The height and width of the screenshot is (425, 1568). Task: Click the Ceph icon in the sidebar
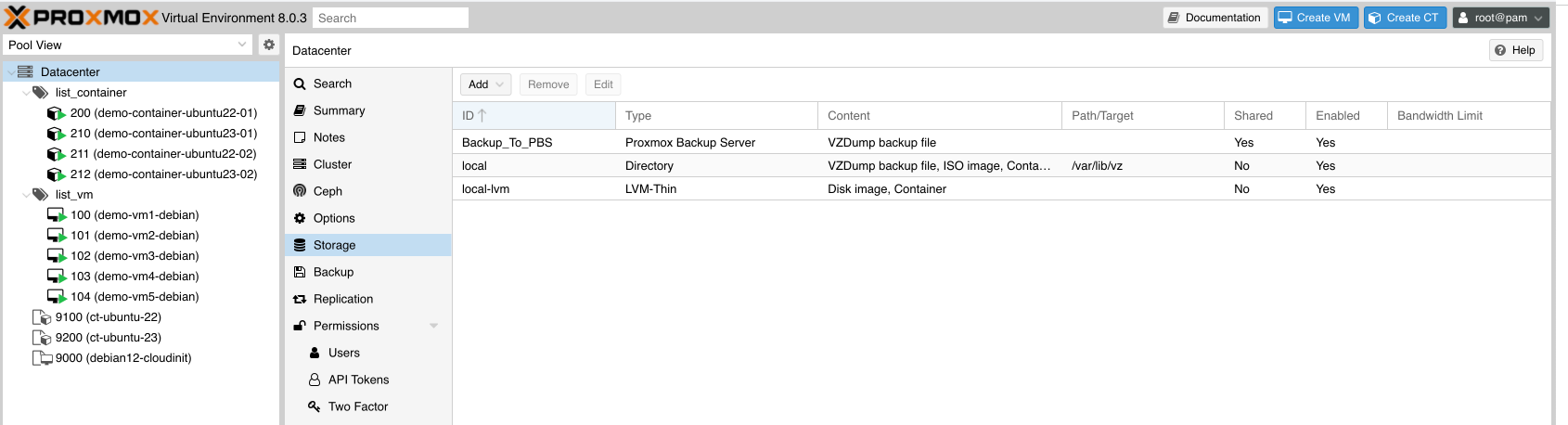pos(300,191)
